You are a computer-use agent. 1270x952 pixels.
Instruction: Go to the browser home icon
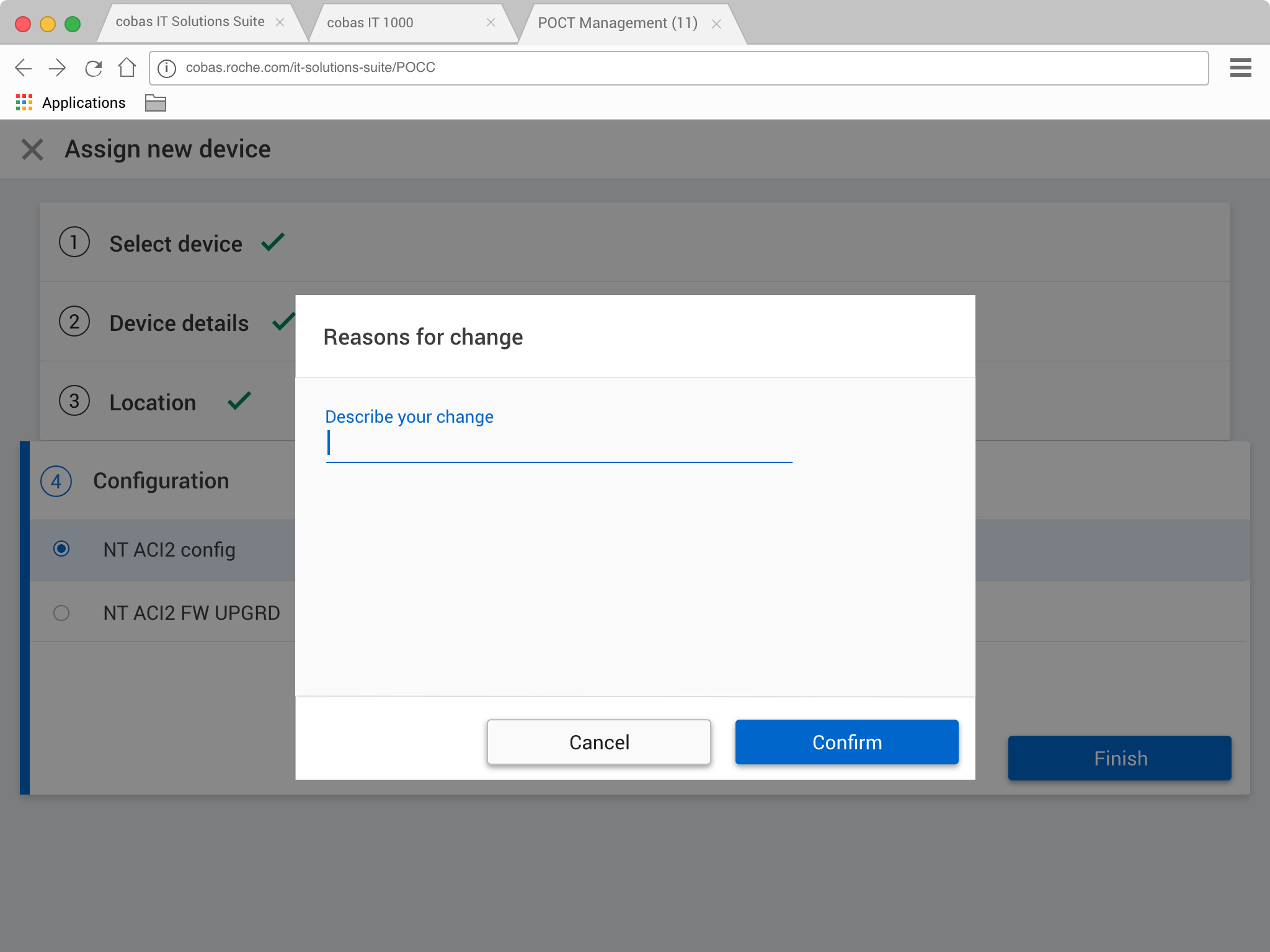coord(127,68)
